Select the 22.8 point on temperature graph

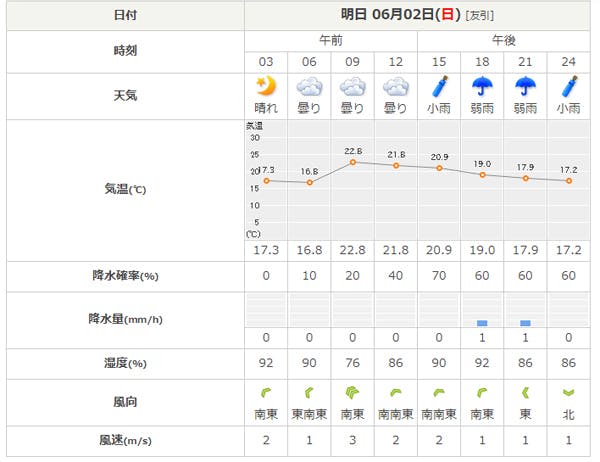(352, 161)
